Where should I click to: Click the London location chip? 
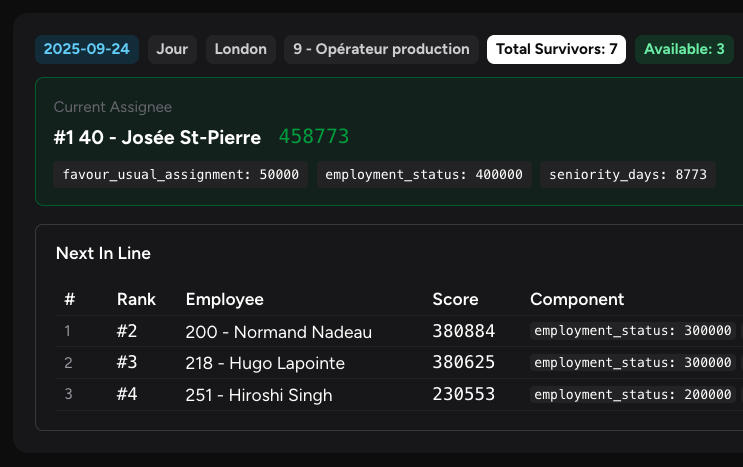pyautogui.click(x=241, y=49)
